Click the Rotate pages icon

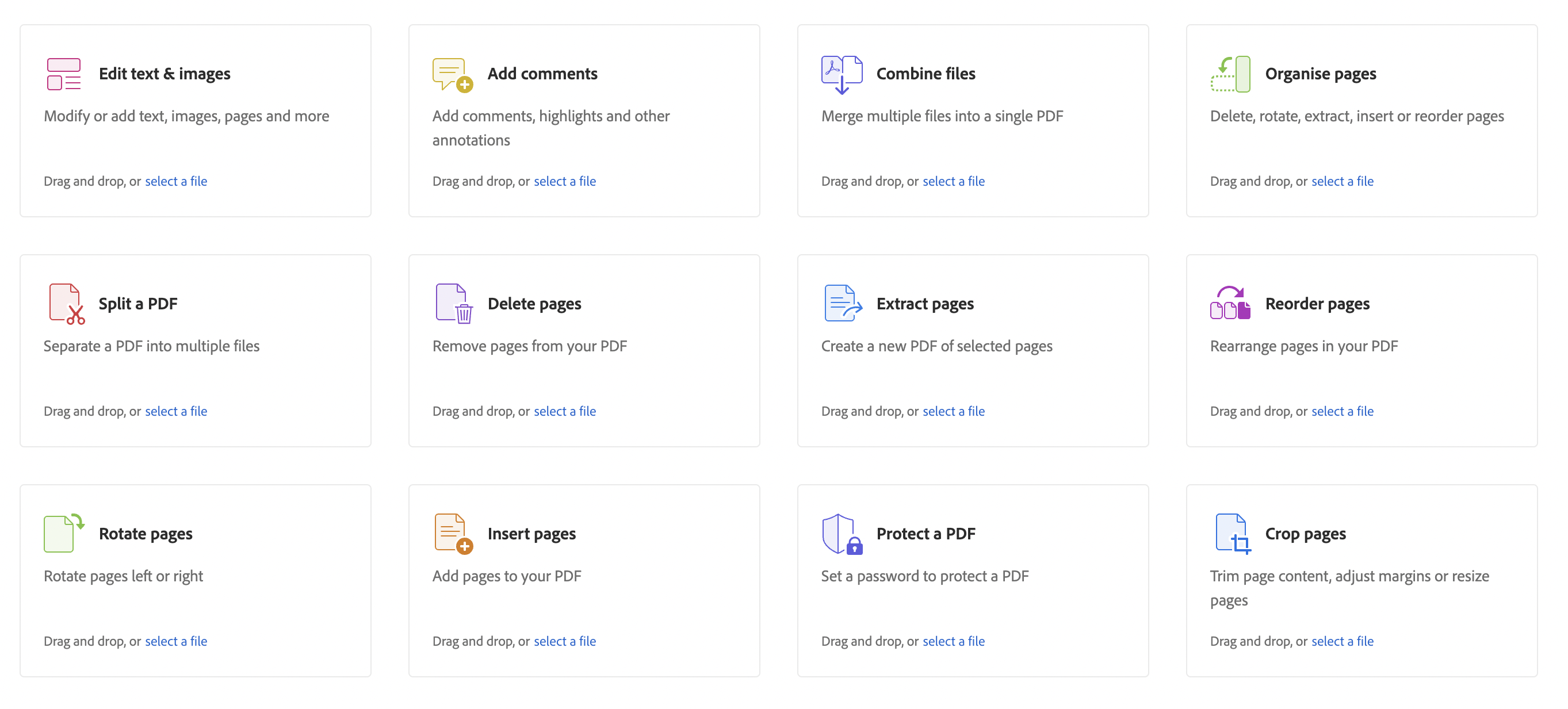click(64, 533)
